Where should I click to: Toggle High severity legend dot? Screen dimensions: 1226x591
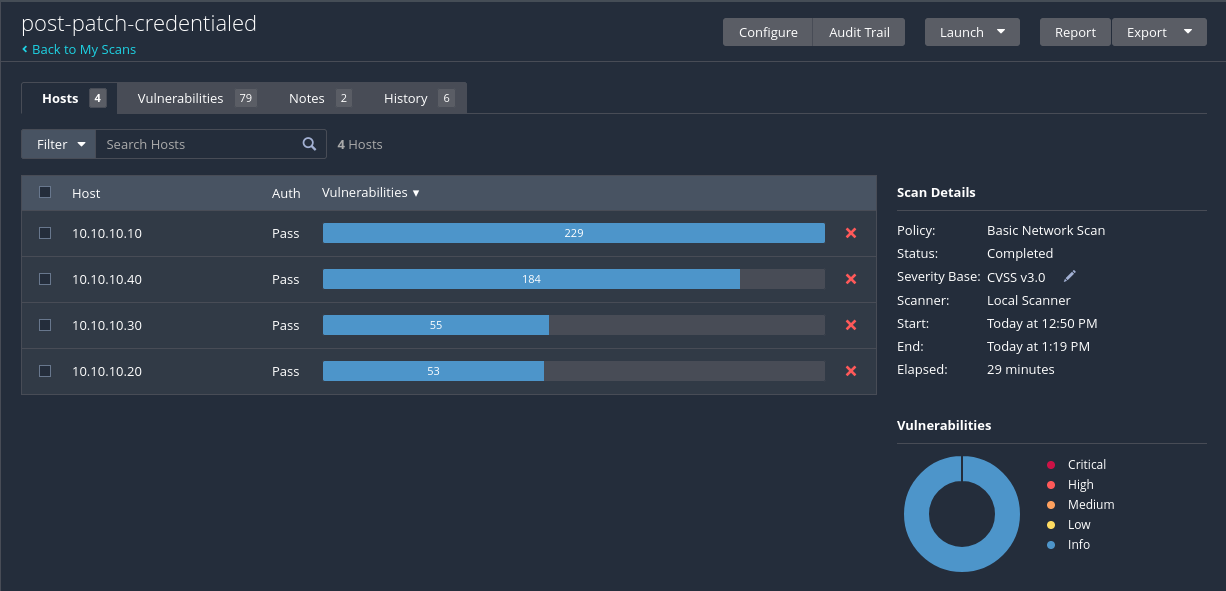(1051, 485)
